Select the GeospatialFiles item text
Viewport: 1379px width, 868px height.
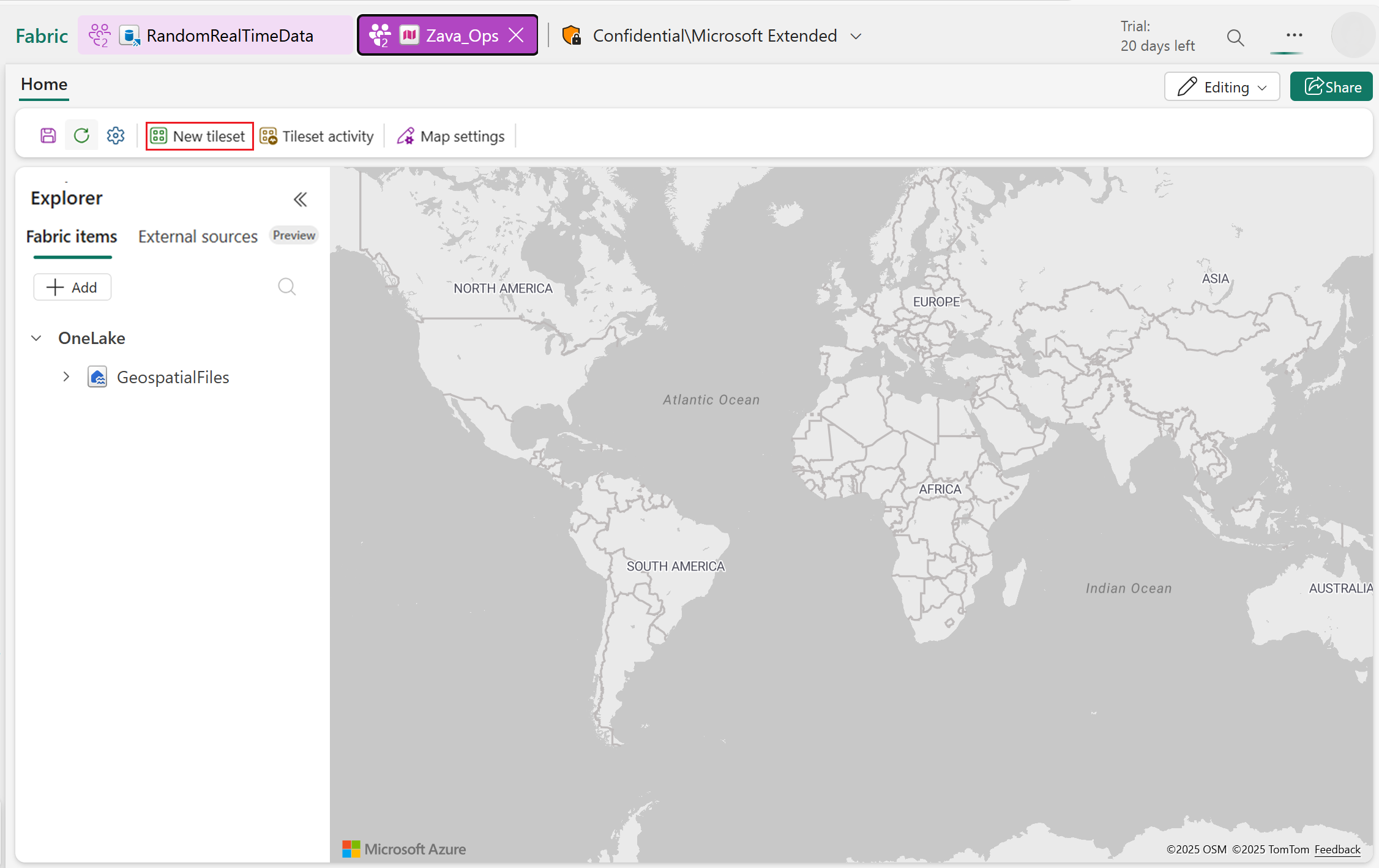pos(173,377)
